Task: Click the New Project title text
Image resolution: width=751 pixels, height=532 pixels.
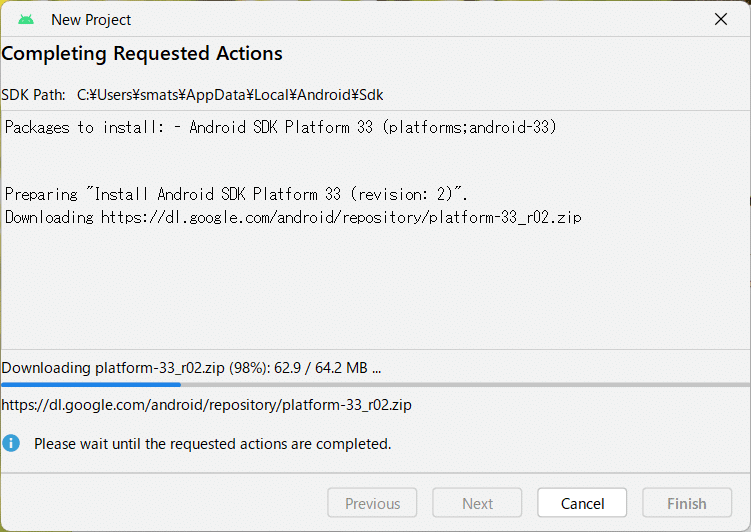Action: (x=91, y=20)
